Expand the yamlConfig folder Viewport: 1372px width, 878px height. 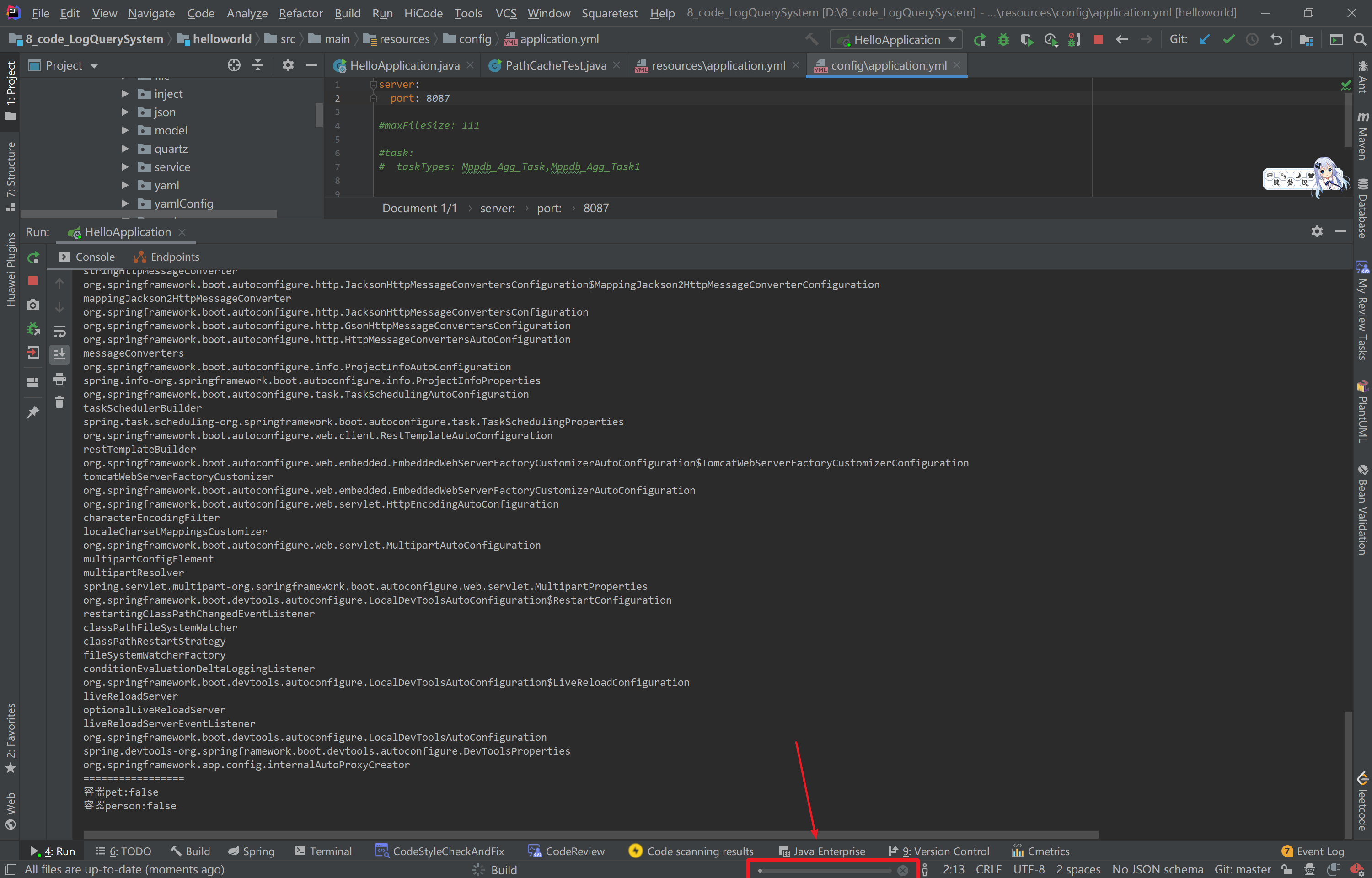(125, 203)
